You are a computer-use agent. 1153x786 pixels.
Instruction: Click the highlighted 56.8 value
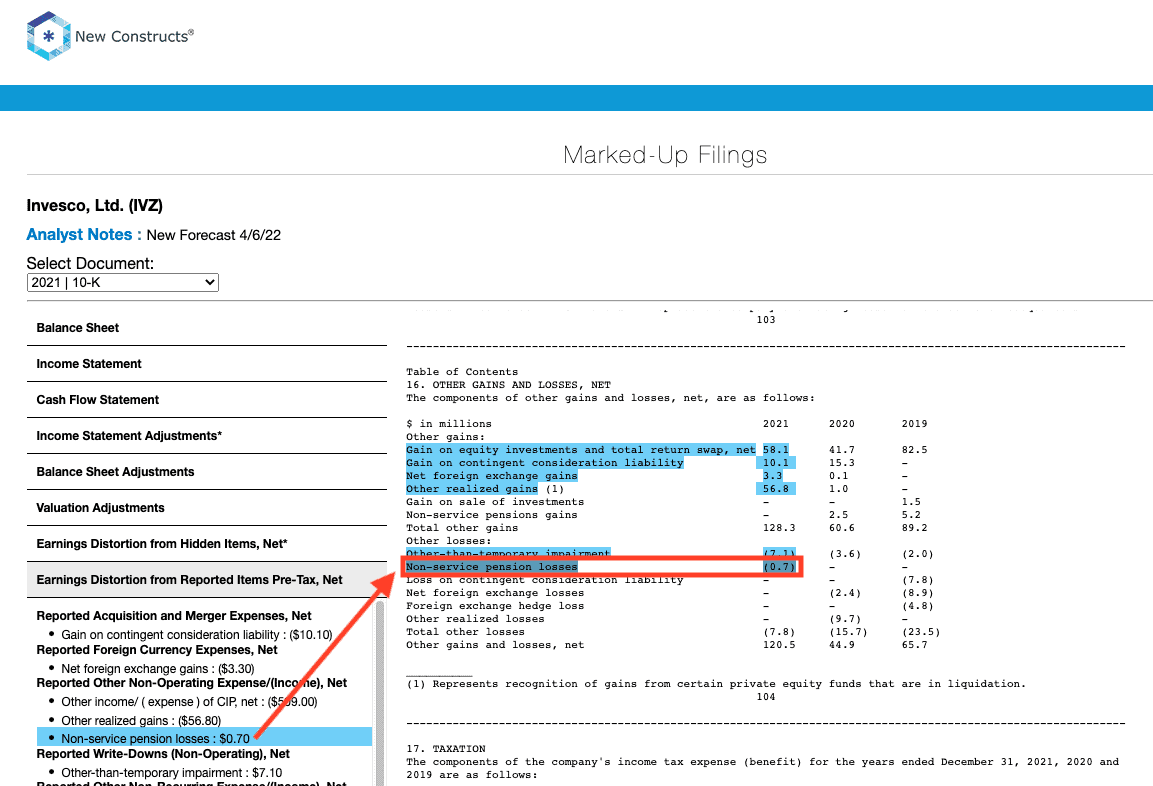click(775, 489)
